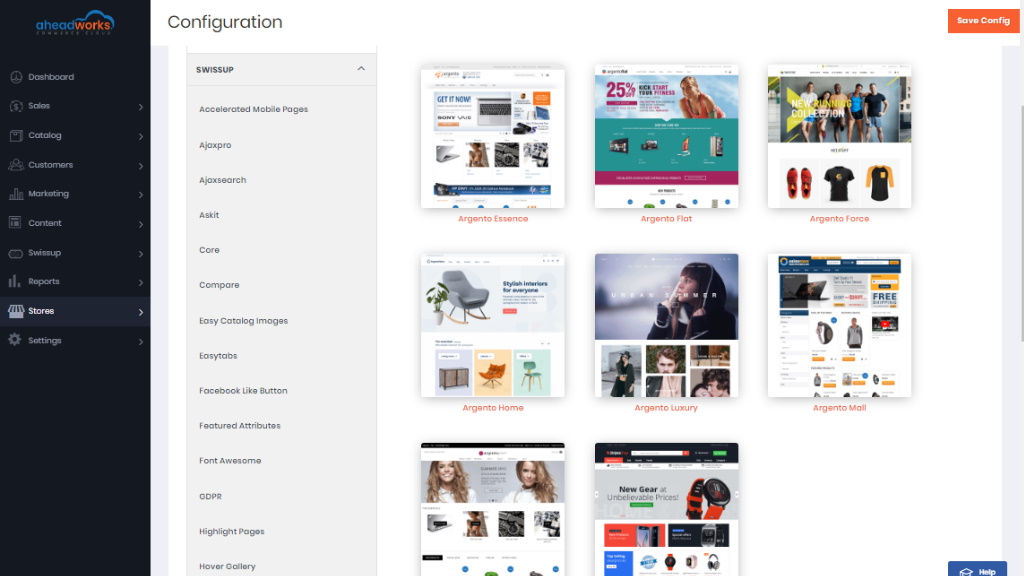The height and width of the screenshot is (576, 1024).
Task: Expand the Content submenu arrow
Action: tap(140, 223)
